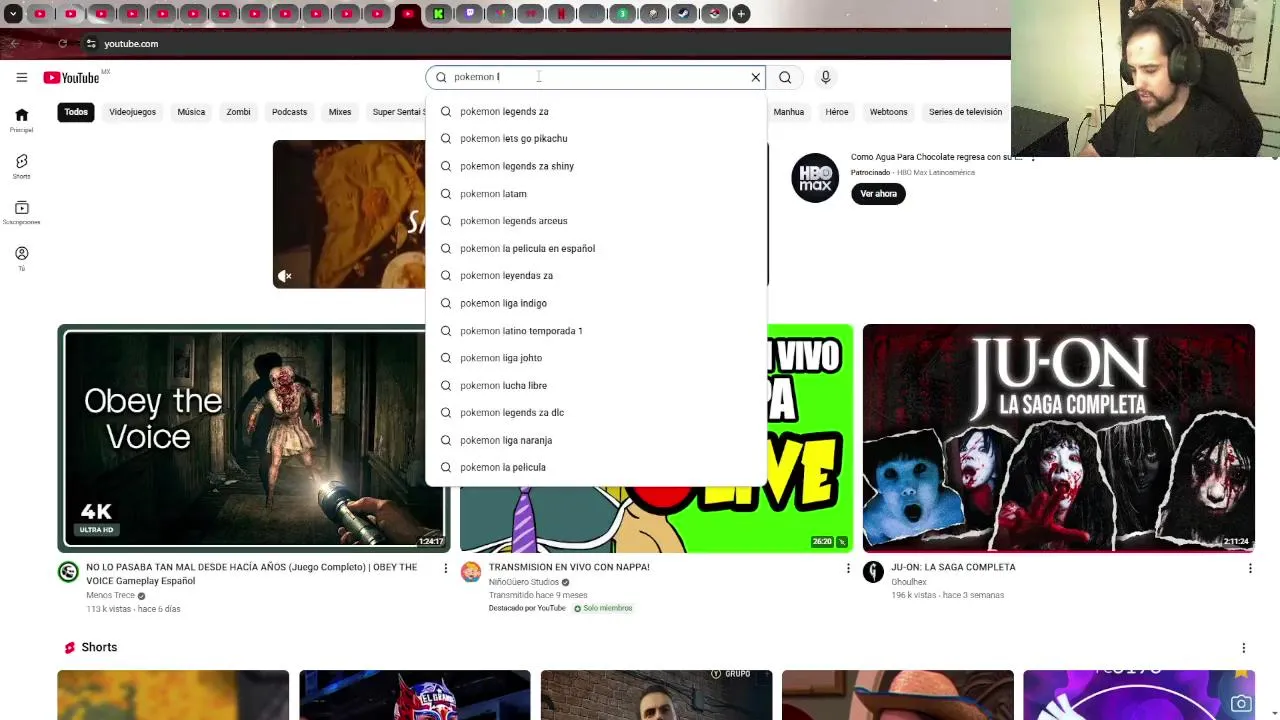Choose suggestion pokemon legends za shiny

(x=596, y=166)
